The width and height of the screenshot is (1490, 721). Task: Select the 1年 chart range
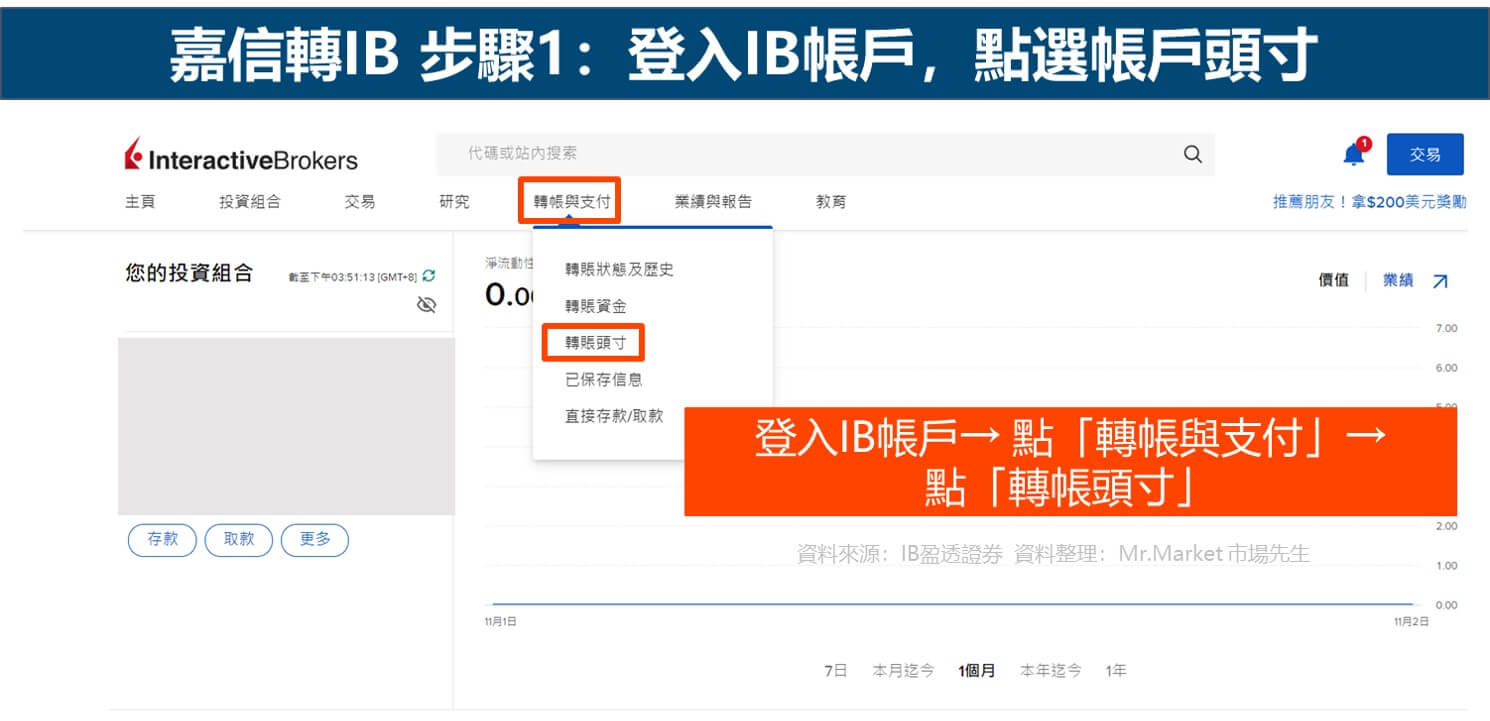pos(1116,671)
